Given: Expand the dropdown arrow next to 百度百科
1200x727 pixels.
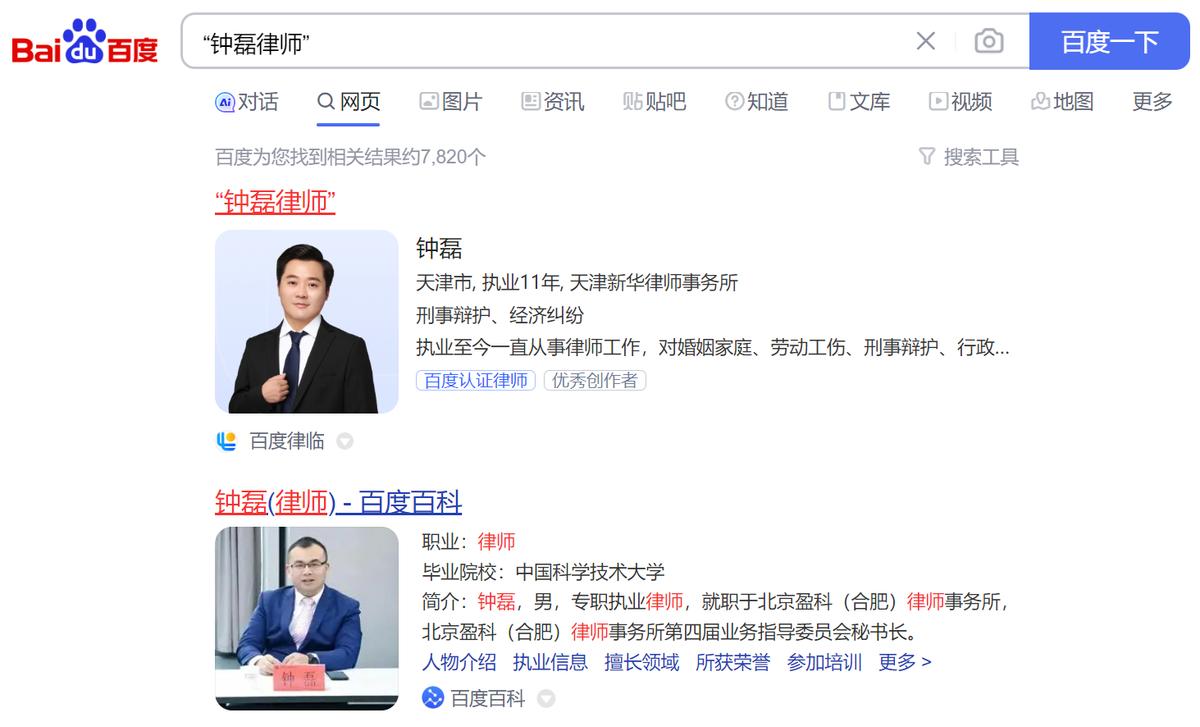Looking at the screenshot, I should point(546,698).
